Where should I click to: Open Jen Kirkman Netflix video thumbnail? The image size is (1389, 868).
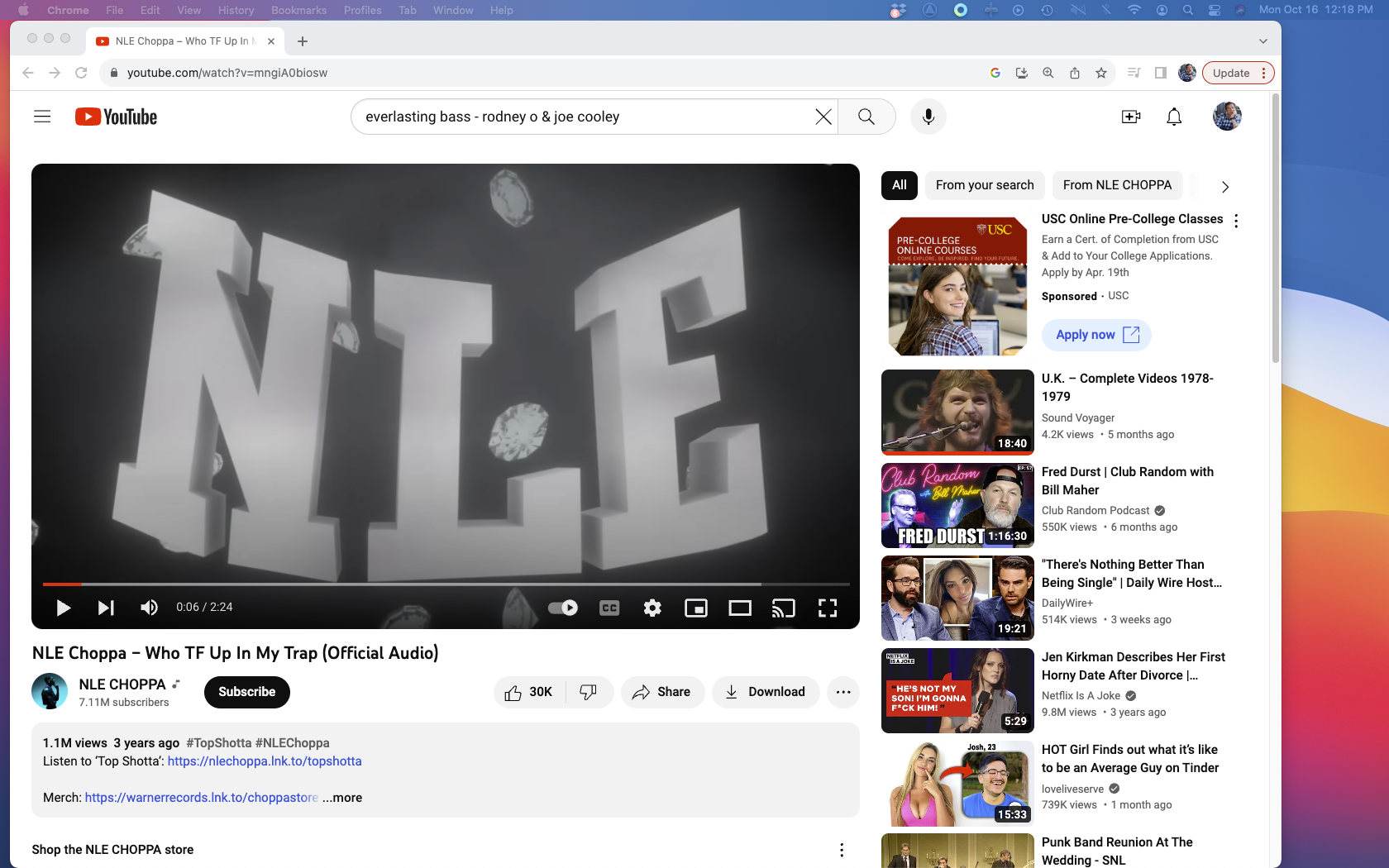tap(957, 690)
